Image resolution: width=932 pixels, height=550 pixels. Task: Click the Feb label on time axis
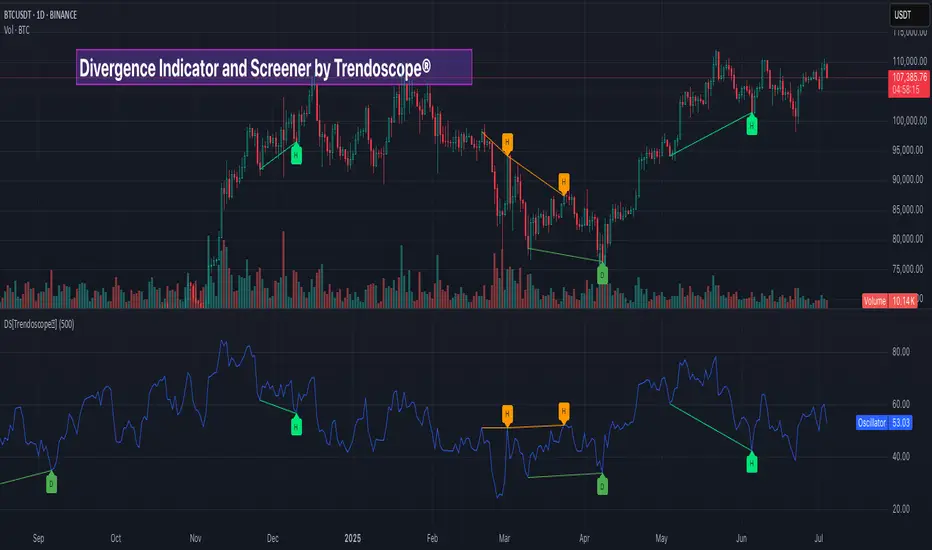(432, 538)
